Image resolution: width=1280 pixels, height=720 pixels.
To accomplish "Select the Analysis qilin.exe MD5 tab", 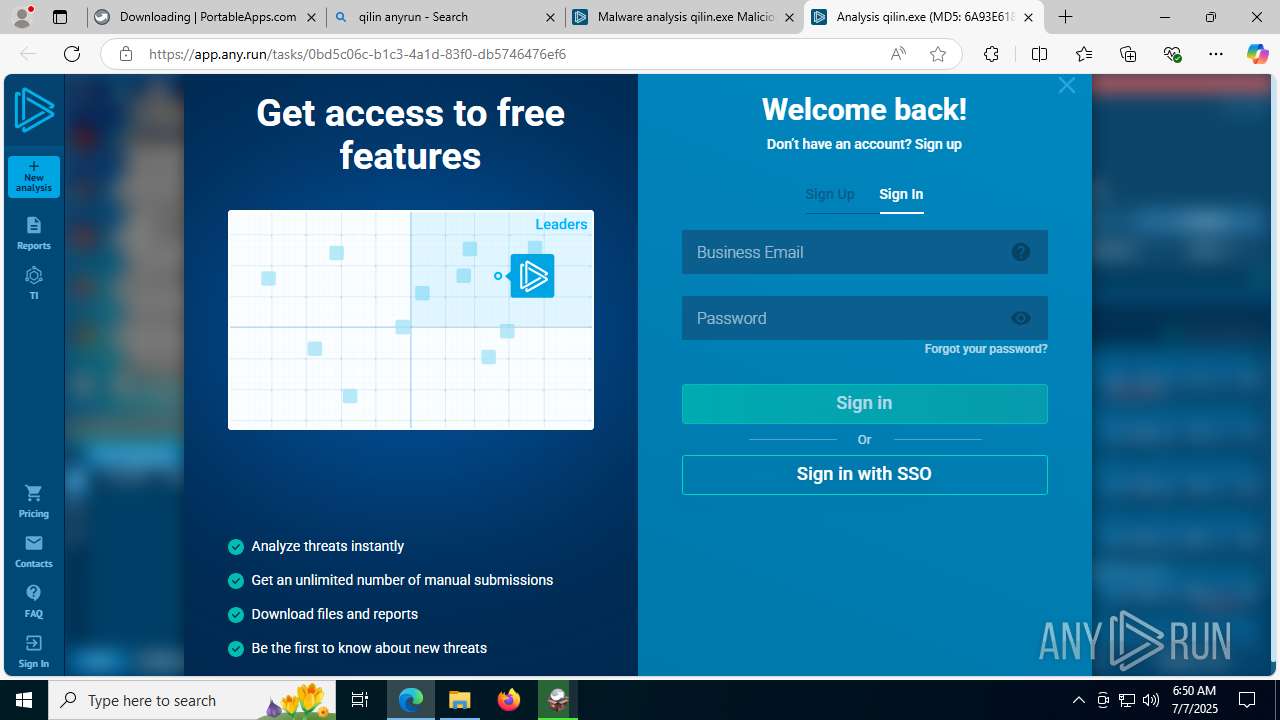I will pos(924,17).
